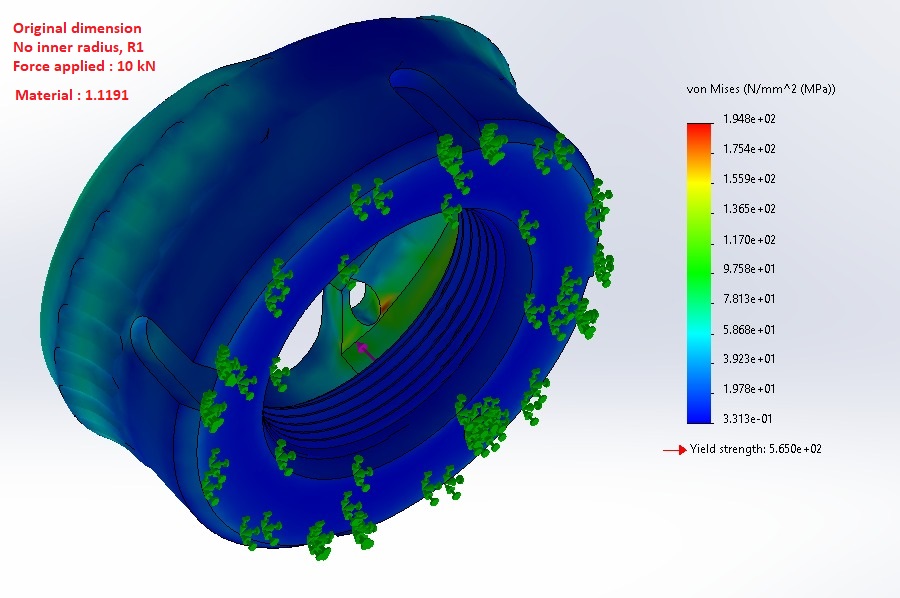Select the pink force arrow on the model

coord(366,351)
